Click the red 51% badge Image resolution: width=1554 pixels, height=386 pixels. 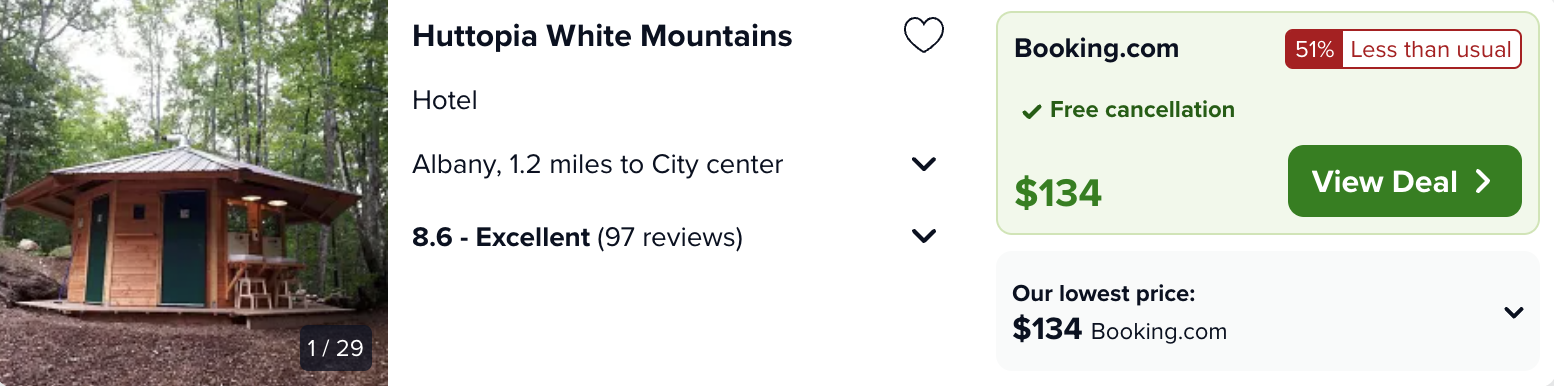[1314, 49]
